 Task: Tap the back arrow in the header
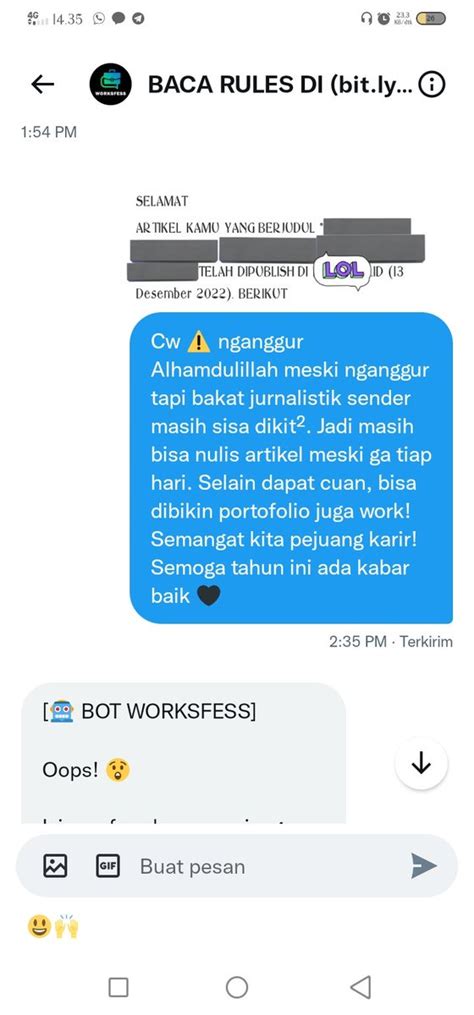click(x=43, y=84)
